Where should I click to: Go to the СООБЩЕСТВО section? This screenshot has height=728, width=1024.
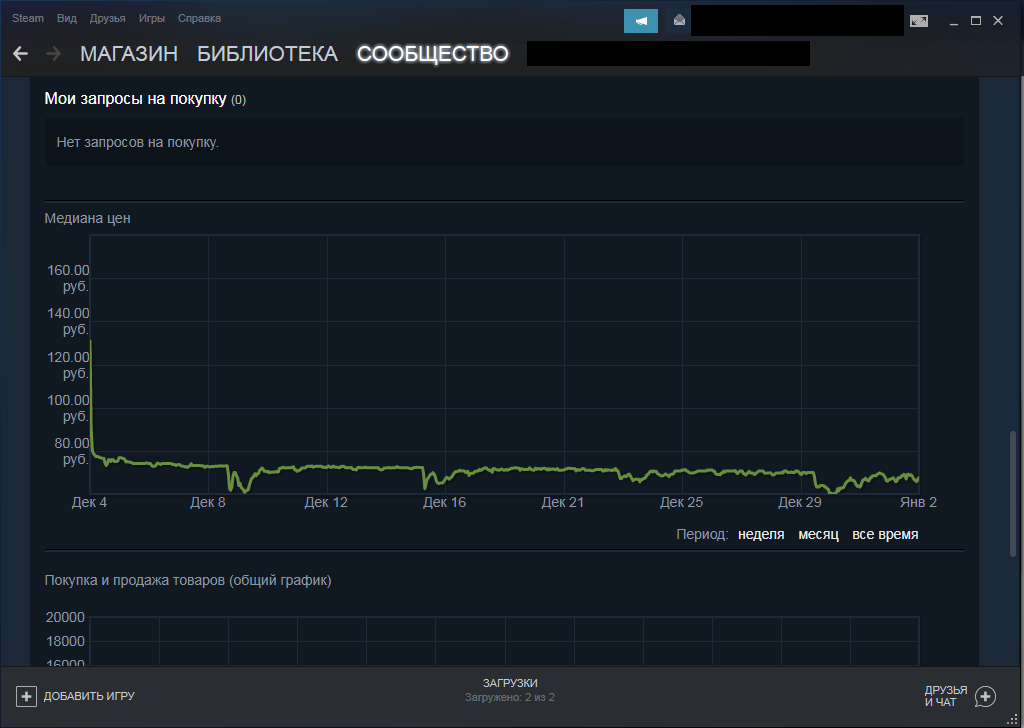pyautogui.click(x=432, y=54)
